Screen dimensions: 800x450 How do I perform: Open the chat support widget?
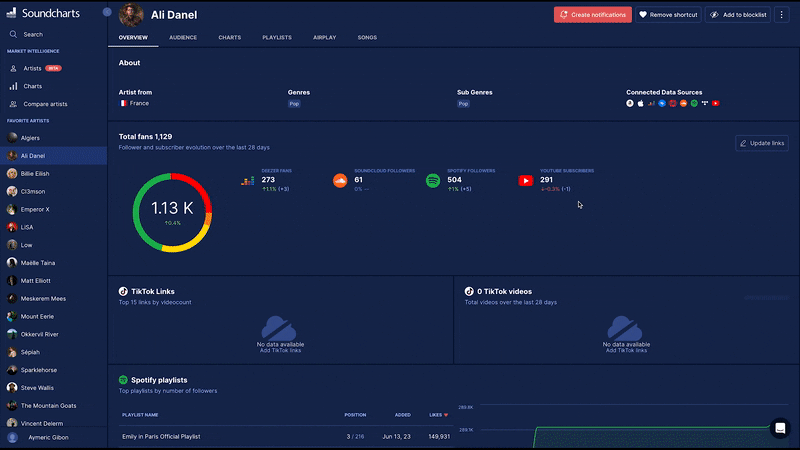pos(780,428)
